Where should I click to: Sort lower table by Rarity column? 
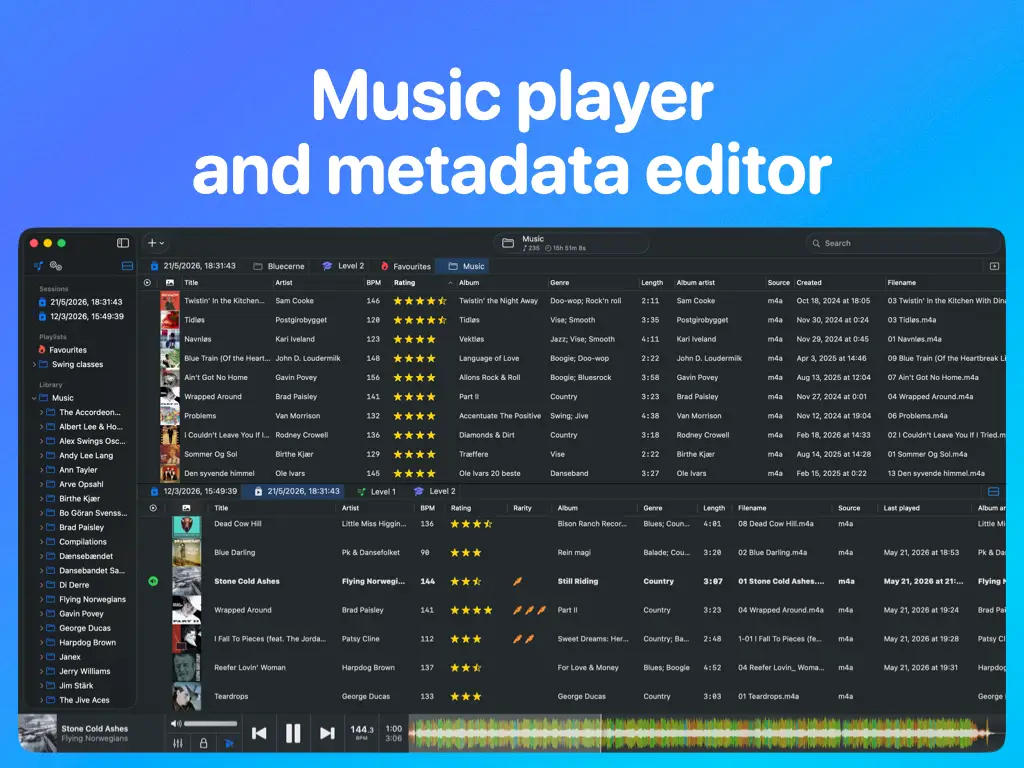[x=522, y=508]
